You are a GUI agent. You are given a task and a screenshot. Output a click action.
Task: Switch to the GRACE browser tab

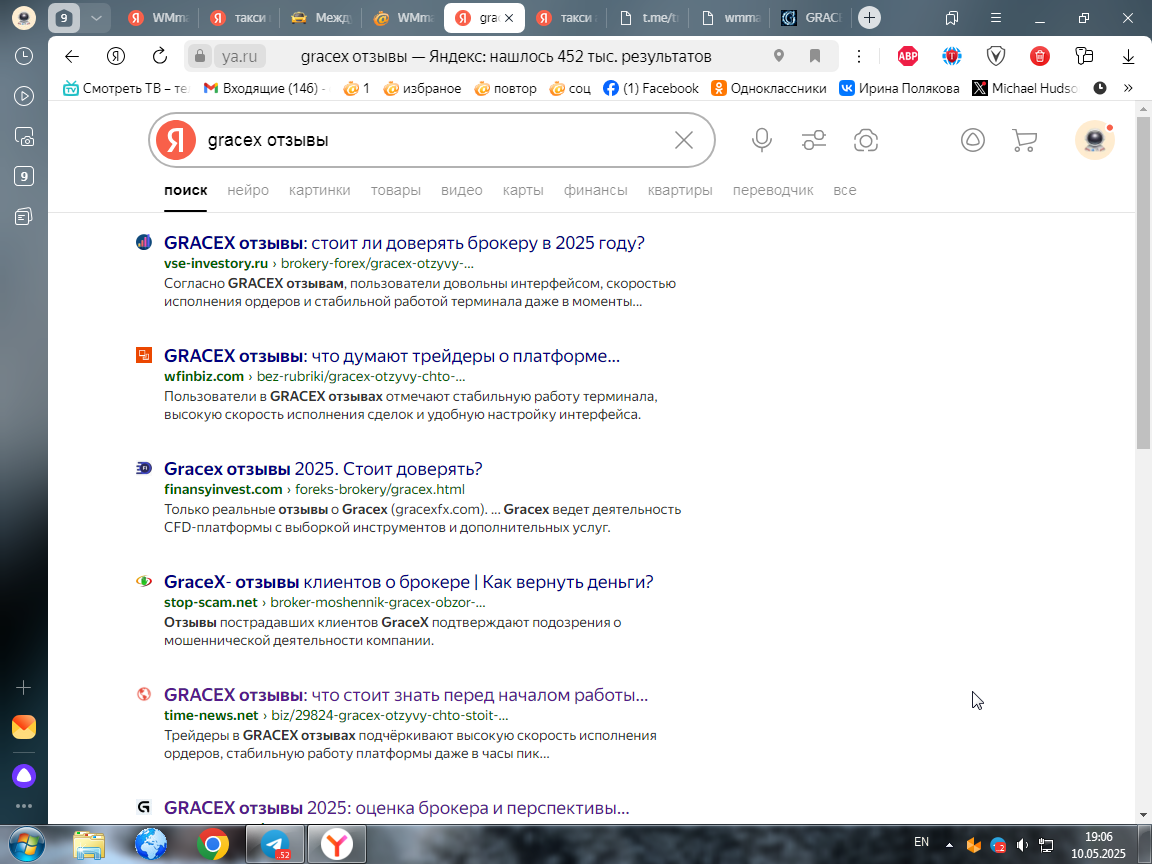pyautogui.click(x=811, y=18)
